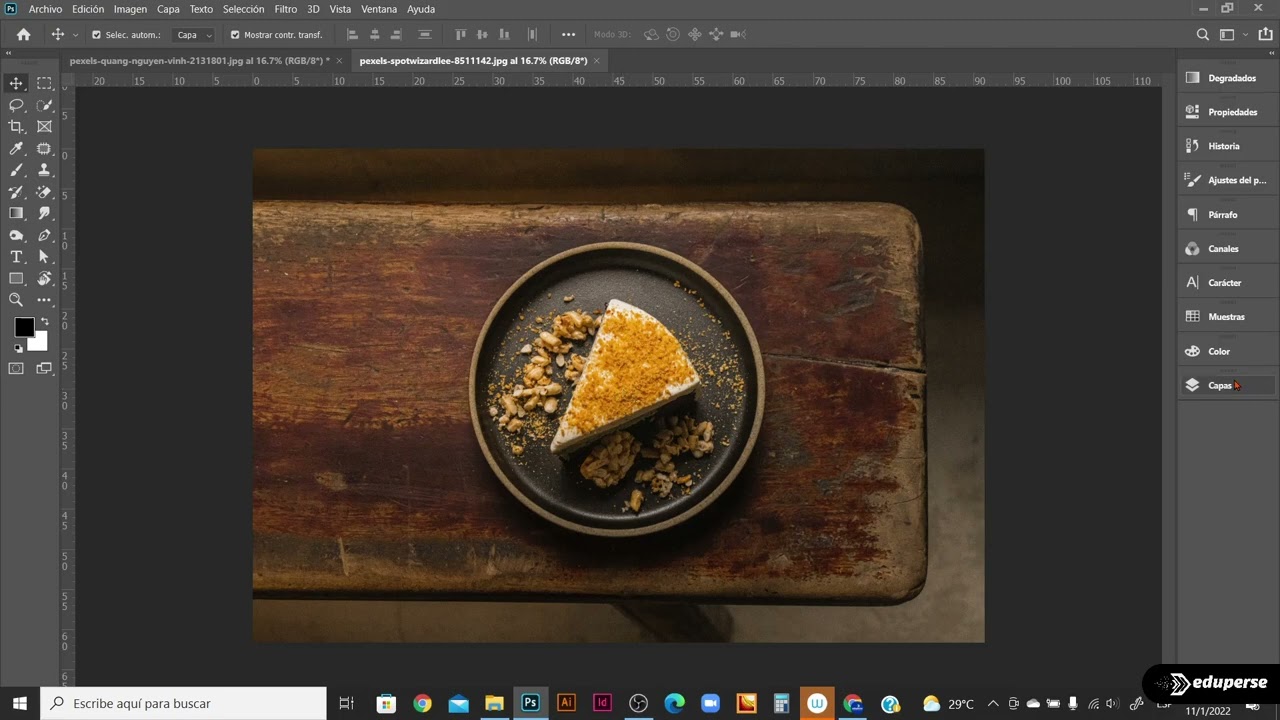The image size is (1280, 720).
Task: Open Google Chrome from taskbar
Action: [x=422, y=703]
